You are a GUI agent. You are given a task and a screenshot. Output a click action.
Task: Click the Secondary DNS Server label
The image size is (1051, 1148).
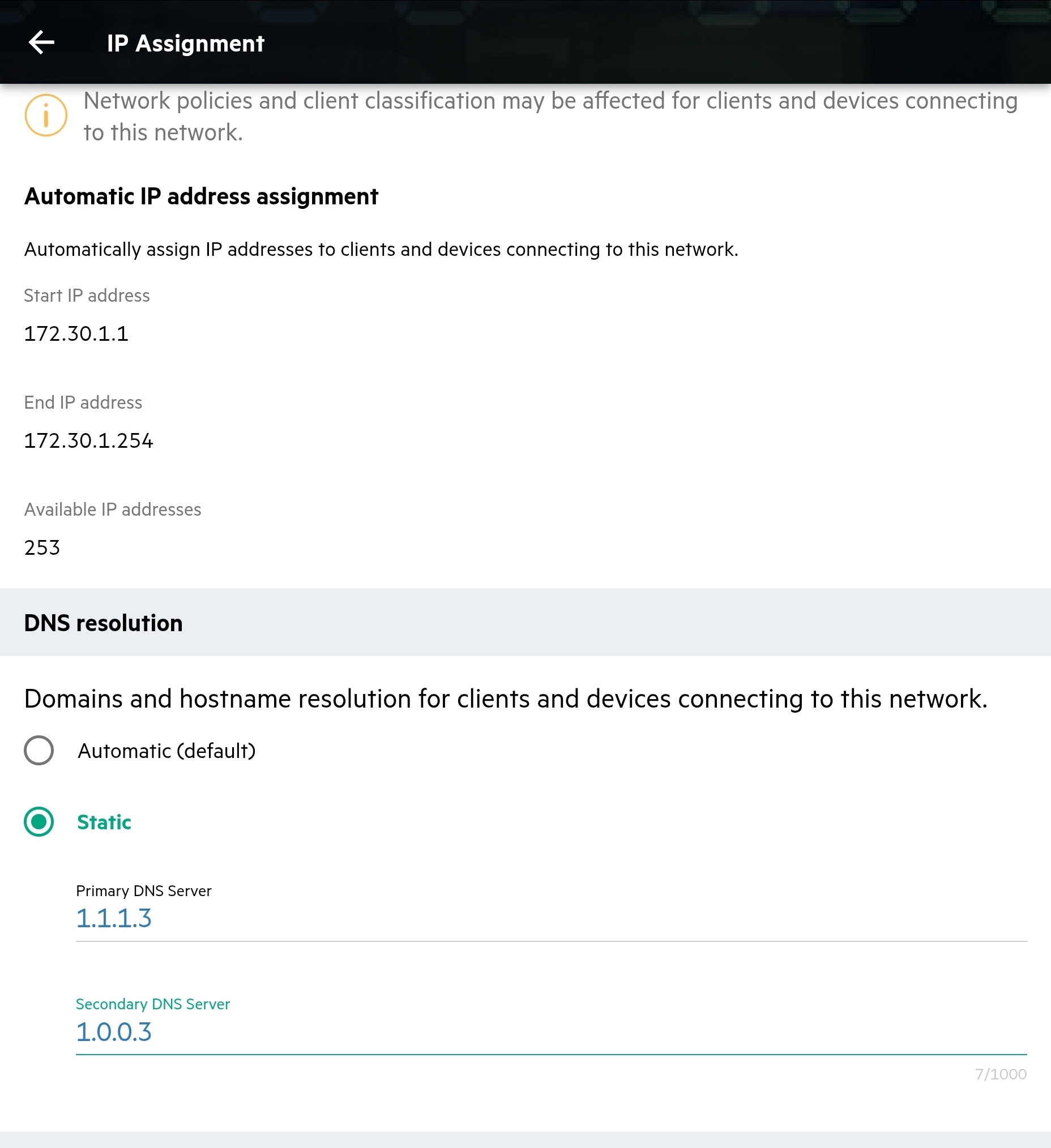152,1004
